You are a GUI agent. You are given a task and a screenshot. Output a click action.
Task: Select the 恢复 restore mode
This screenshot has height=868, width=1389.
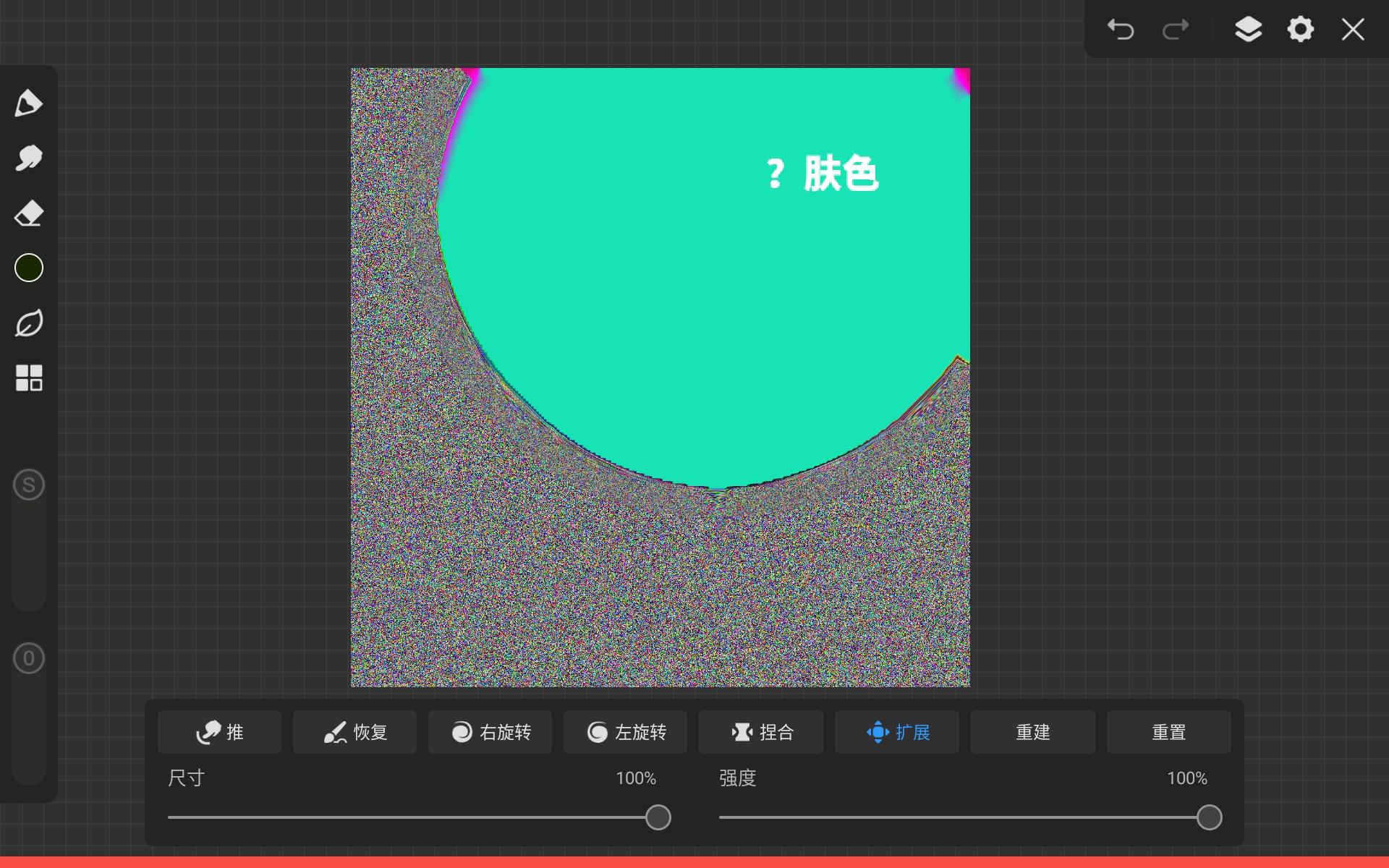354,732
